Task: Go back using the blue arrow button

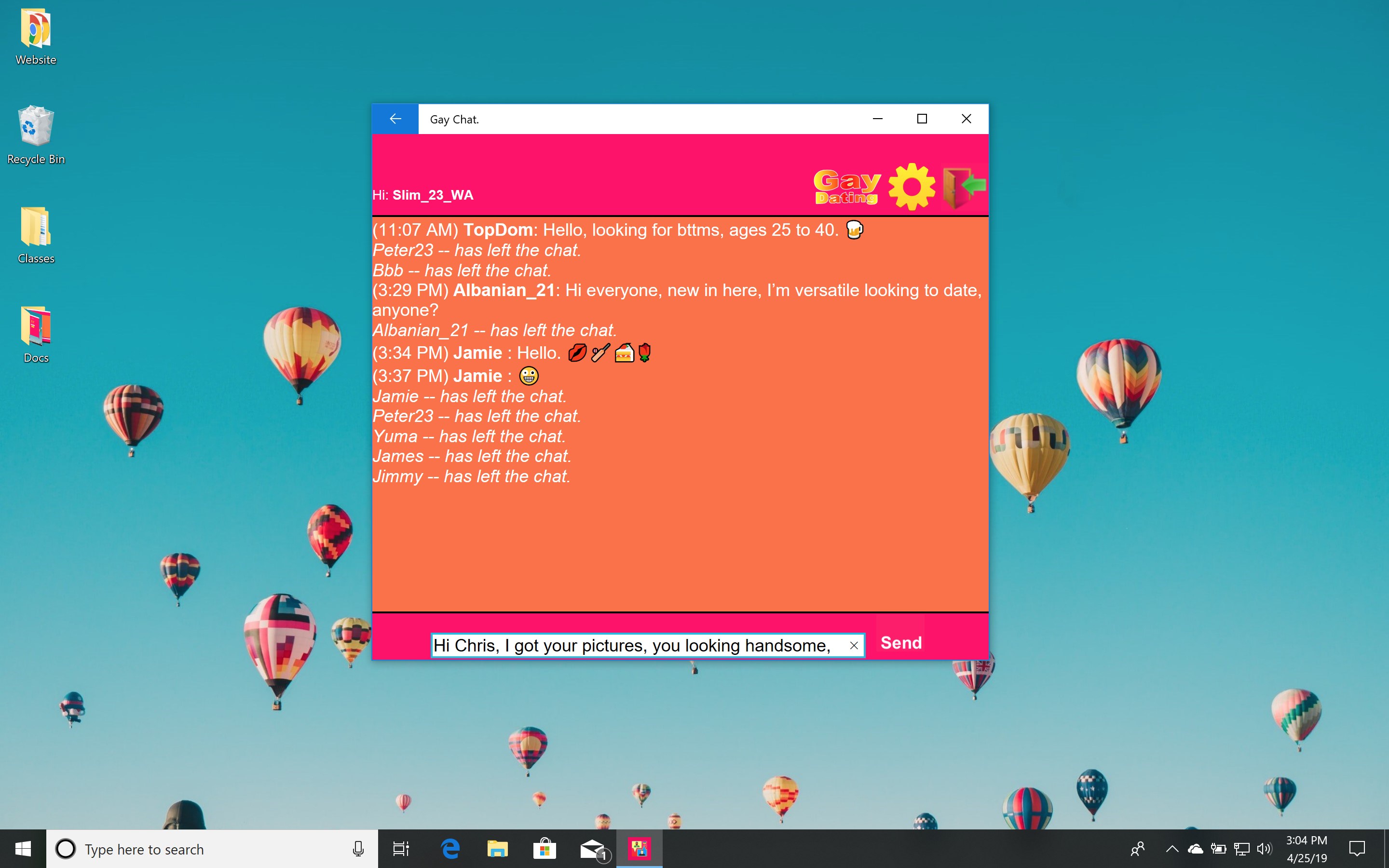Action: [x=395, y=119]
